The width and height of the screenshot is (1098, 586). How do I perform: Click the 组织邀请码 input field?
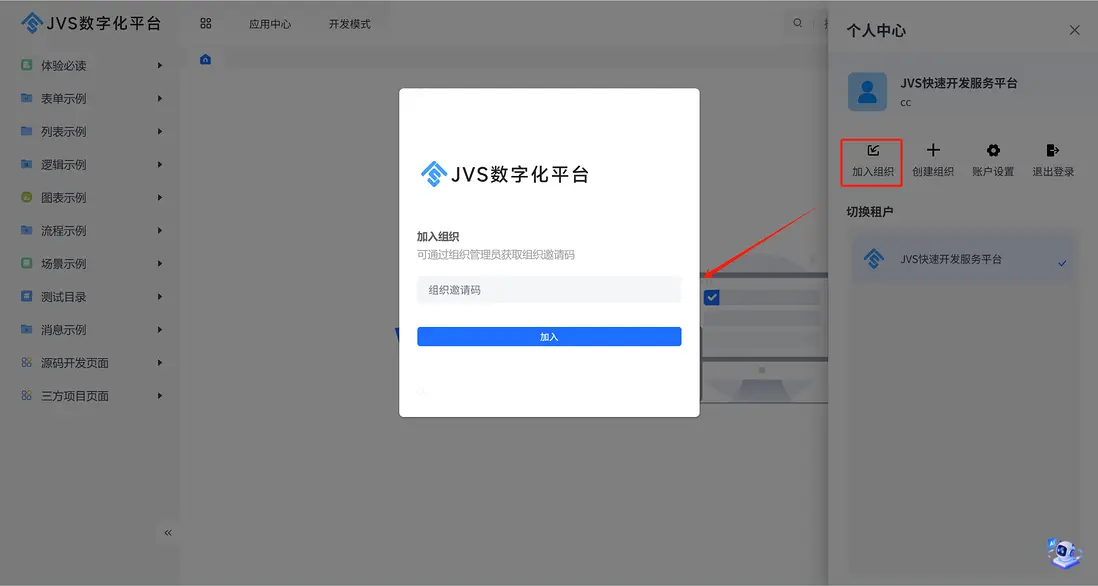(549, 289)
